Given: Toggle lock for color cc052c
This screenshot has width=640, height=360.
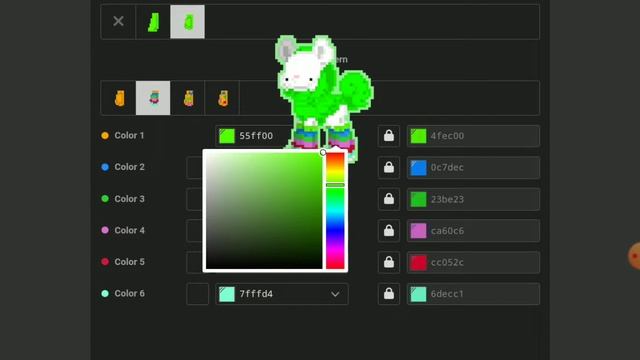Looking at the screenshot, I should pos(389,262).
